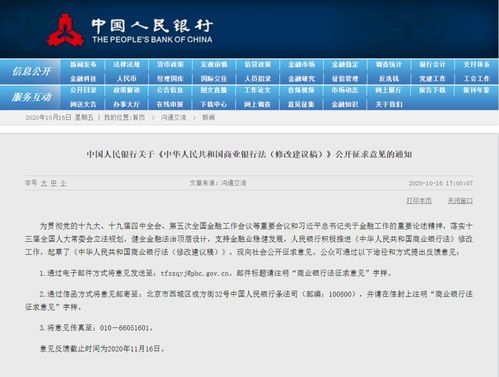Screen dimensions: 499x377
Task: Open 图文直播 under 服务互动
Action: point(214,90)
